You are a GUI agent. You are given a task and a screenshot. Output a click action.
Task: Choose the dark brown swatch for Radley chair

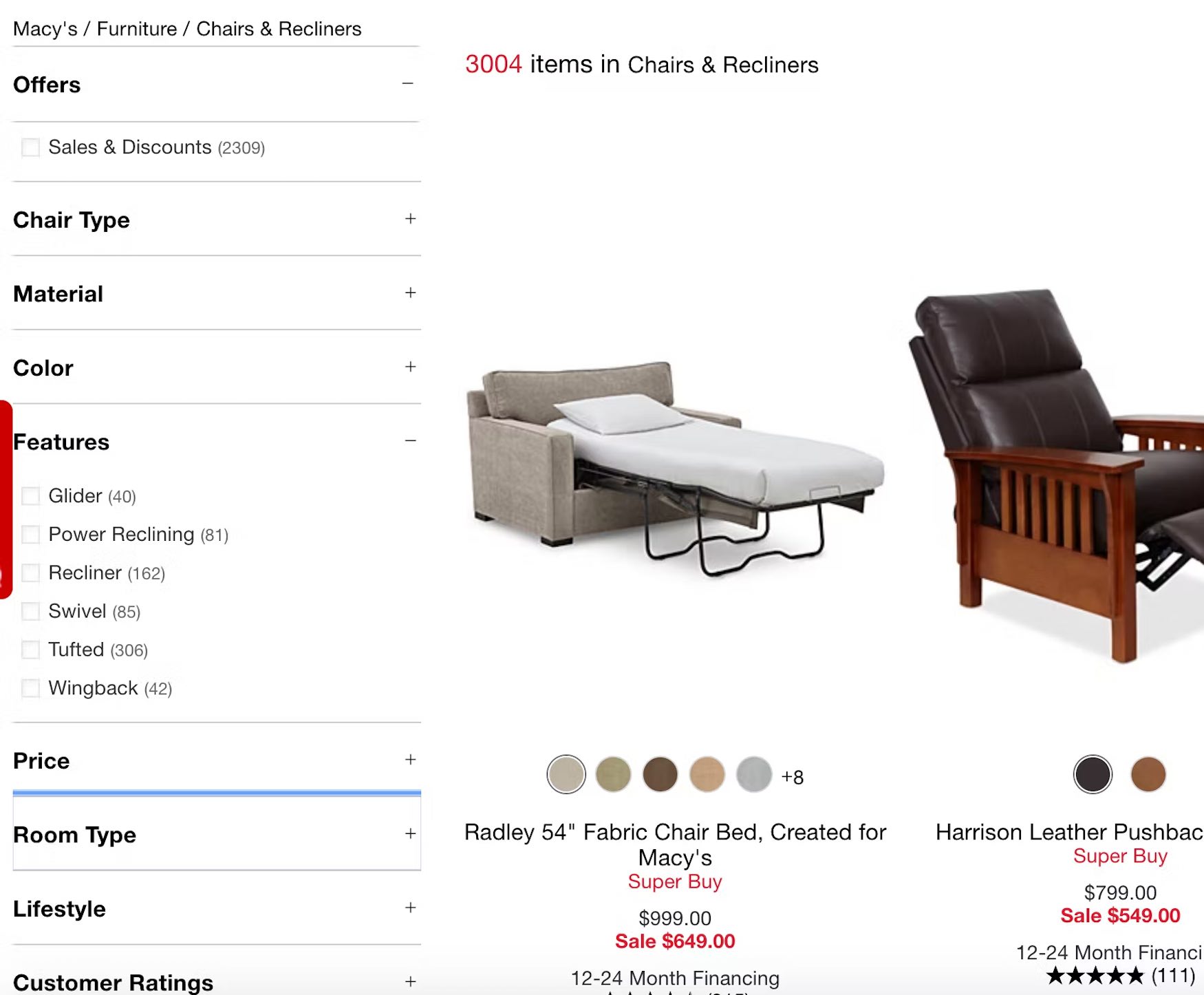[660, 775]
